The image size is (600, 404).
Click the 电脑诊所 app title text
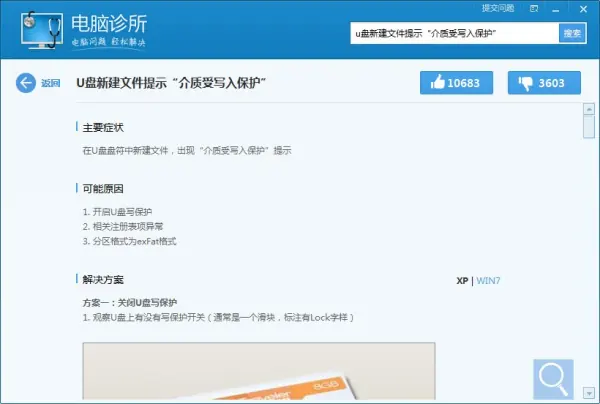coord(109,23)
